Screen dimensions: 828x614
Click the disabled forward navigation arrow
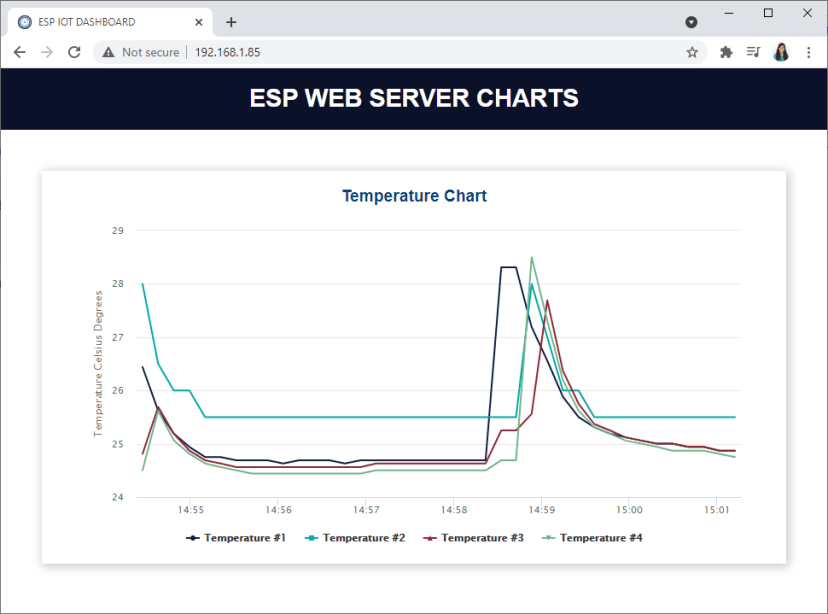[x=46, y=51]
